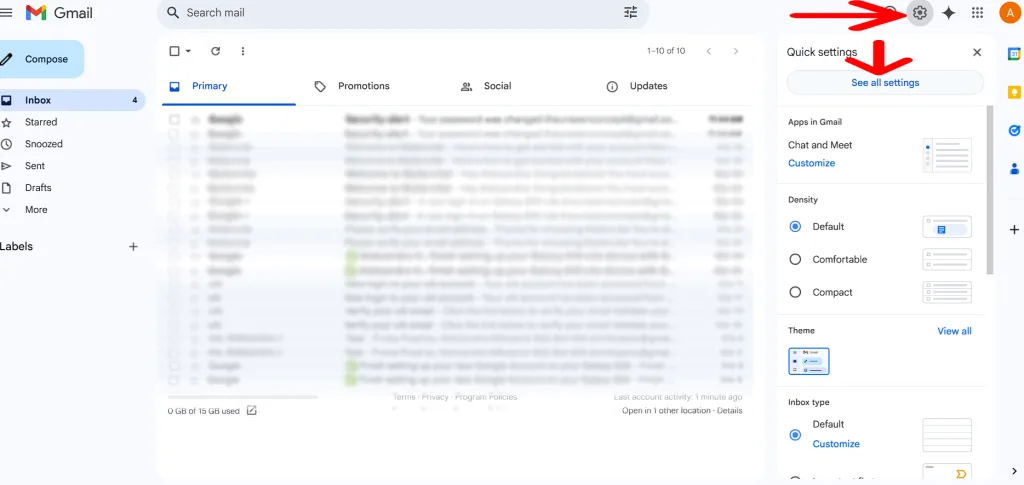Image resolution: width=1024 pixels, height=485 pixels.
Task: Select Comfortable density radio
Action: click(795, 259)
